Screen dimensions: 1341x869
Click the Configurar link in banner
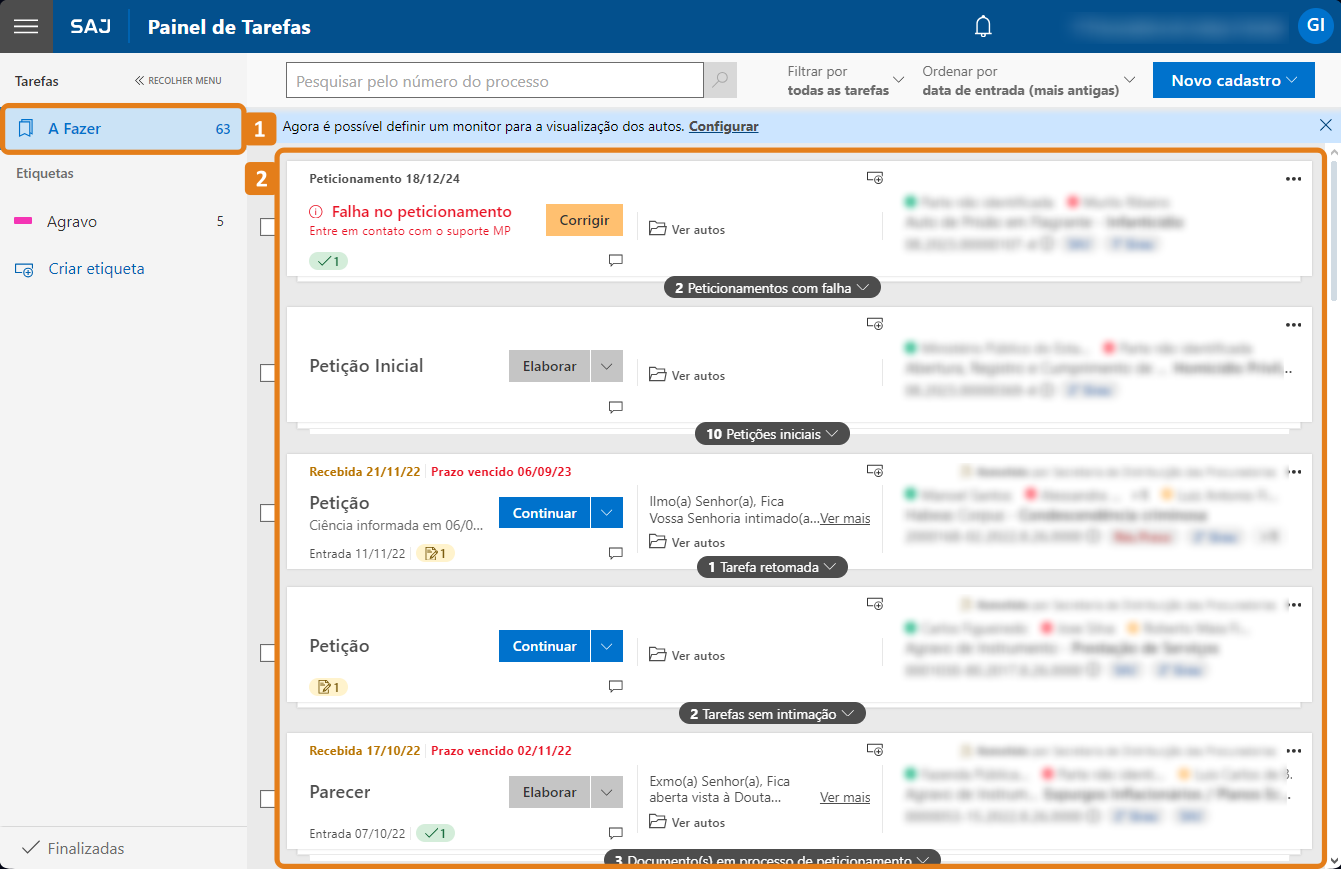pyautogui.click(x=723, y=126)
